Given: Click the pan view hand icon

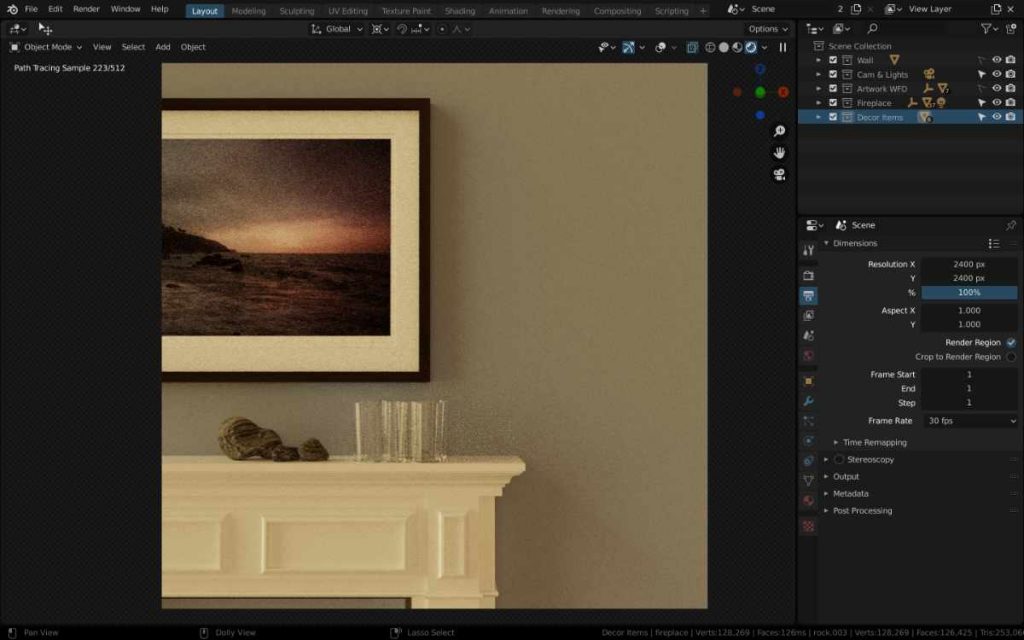Looking at the screenshot, I should pos(779,153).
